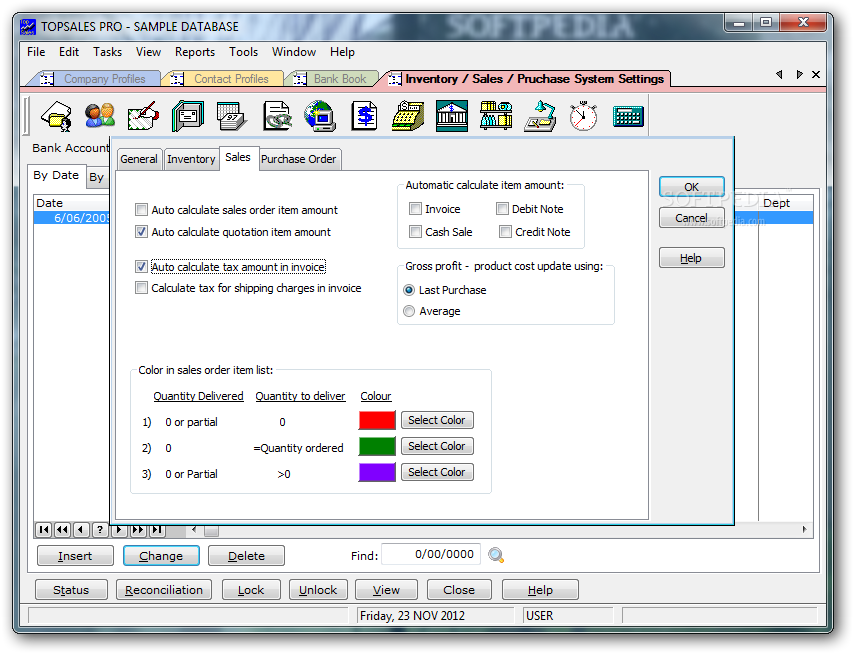Select the By Date tab in Bank Book

[56, 175]
